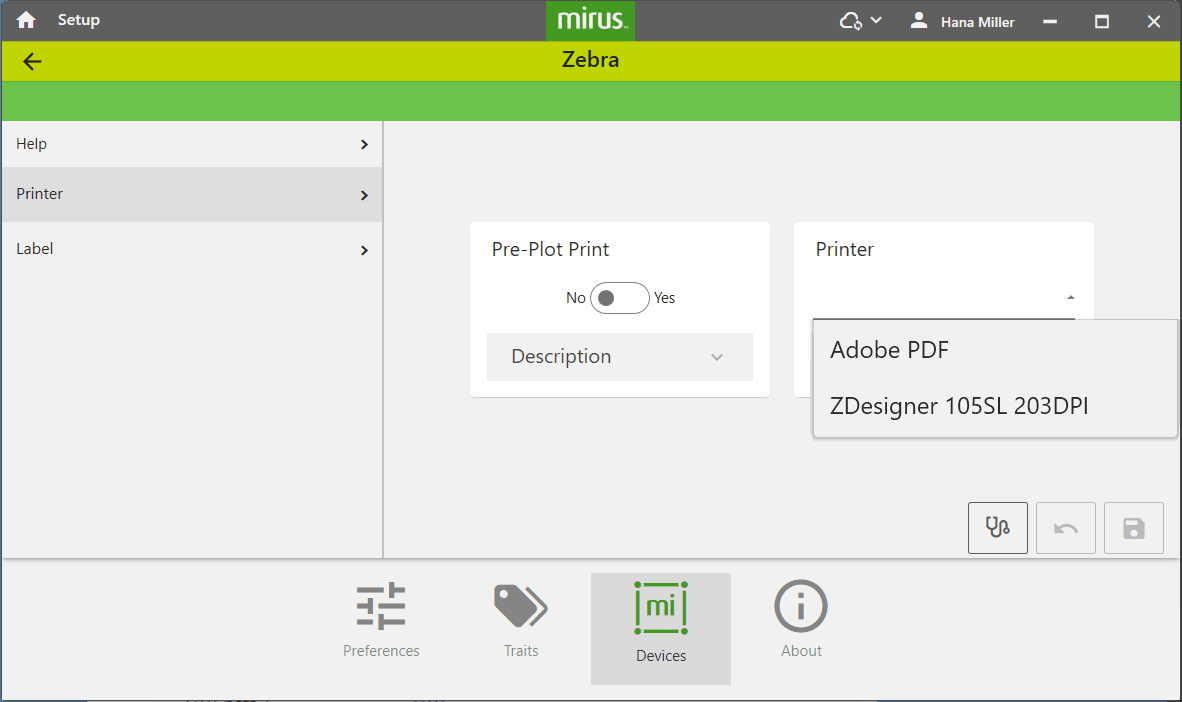The height and width of the screenshot is (702, 1182).
Task: Click the Zebra heading
Action: click(590, 60)
